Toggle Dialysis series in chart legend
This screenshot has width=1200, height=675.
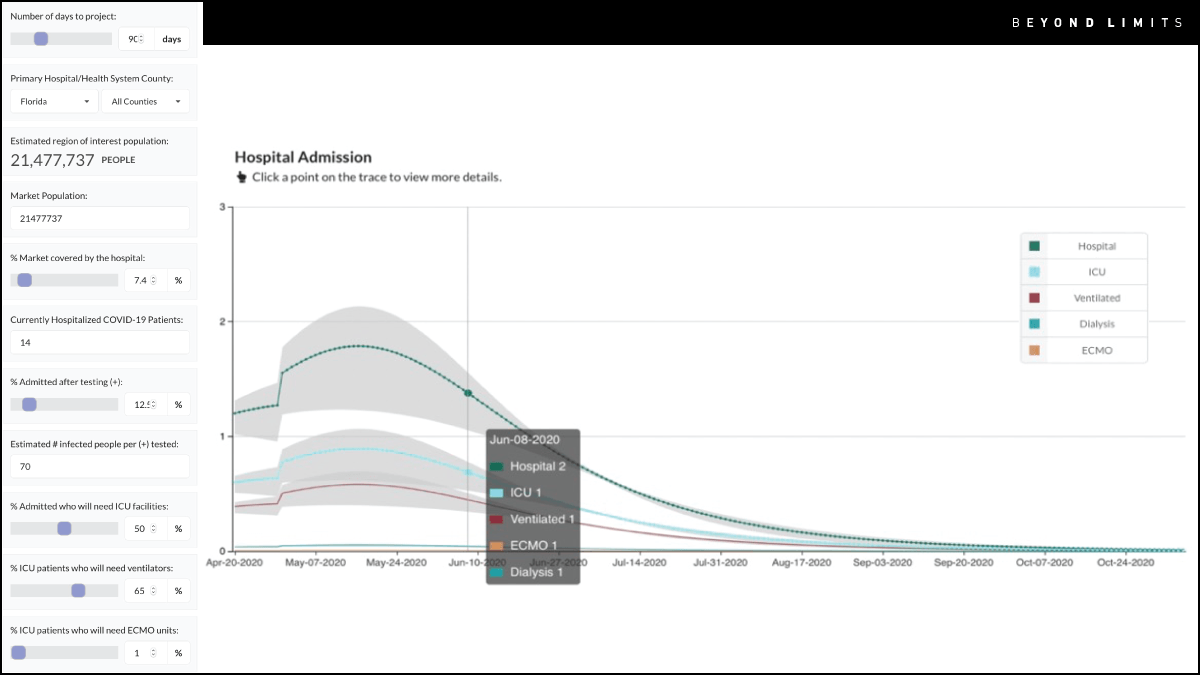coord(1084,324)
